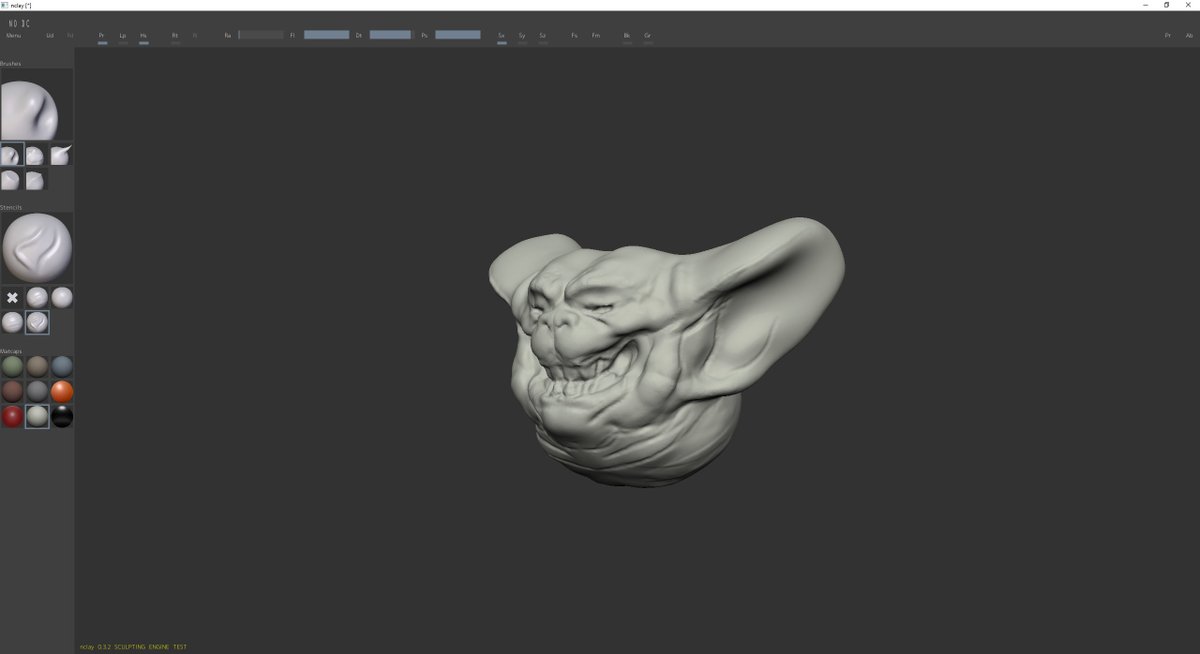Select the first brush thumbnail under Brushes
The height and width of the screenshot is (654, 1200).
click(11, 155)
